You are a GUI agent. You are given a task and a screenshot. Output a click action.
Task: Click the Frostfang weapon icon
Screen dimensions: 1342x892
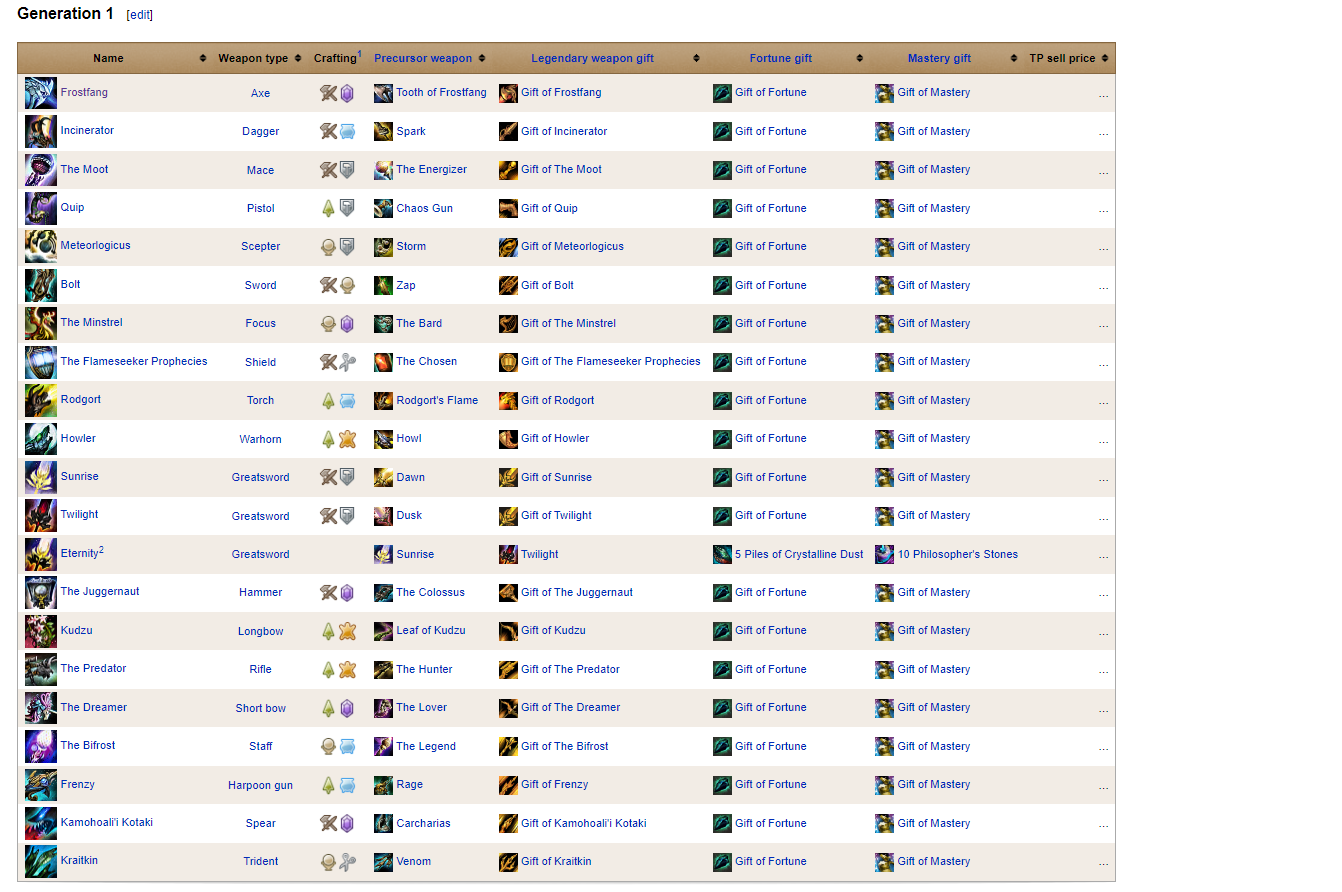[41, 93]
